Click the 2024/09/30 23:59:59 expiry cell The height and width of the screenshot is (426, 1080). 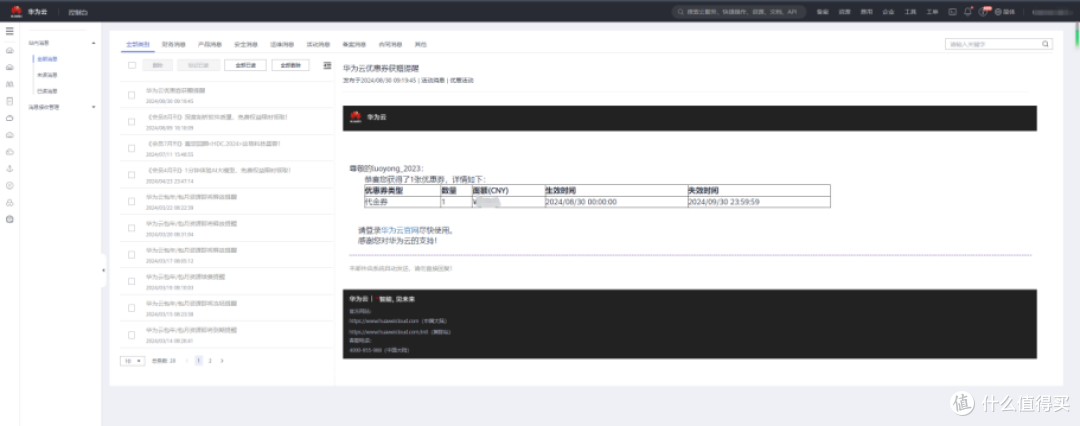[x=758, y=201]
